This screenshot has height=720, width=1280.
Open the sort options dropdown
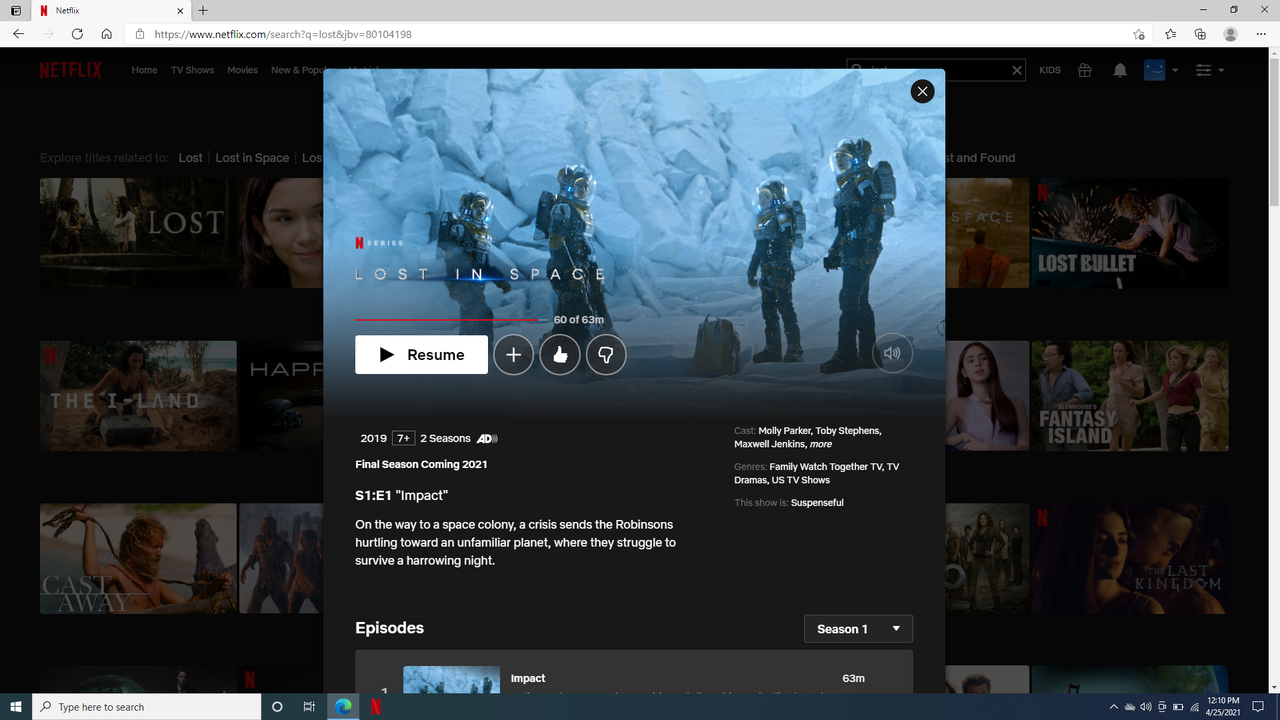(x=1209, y=70)
